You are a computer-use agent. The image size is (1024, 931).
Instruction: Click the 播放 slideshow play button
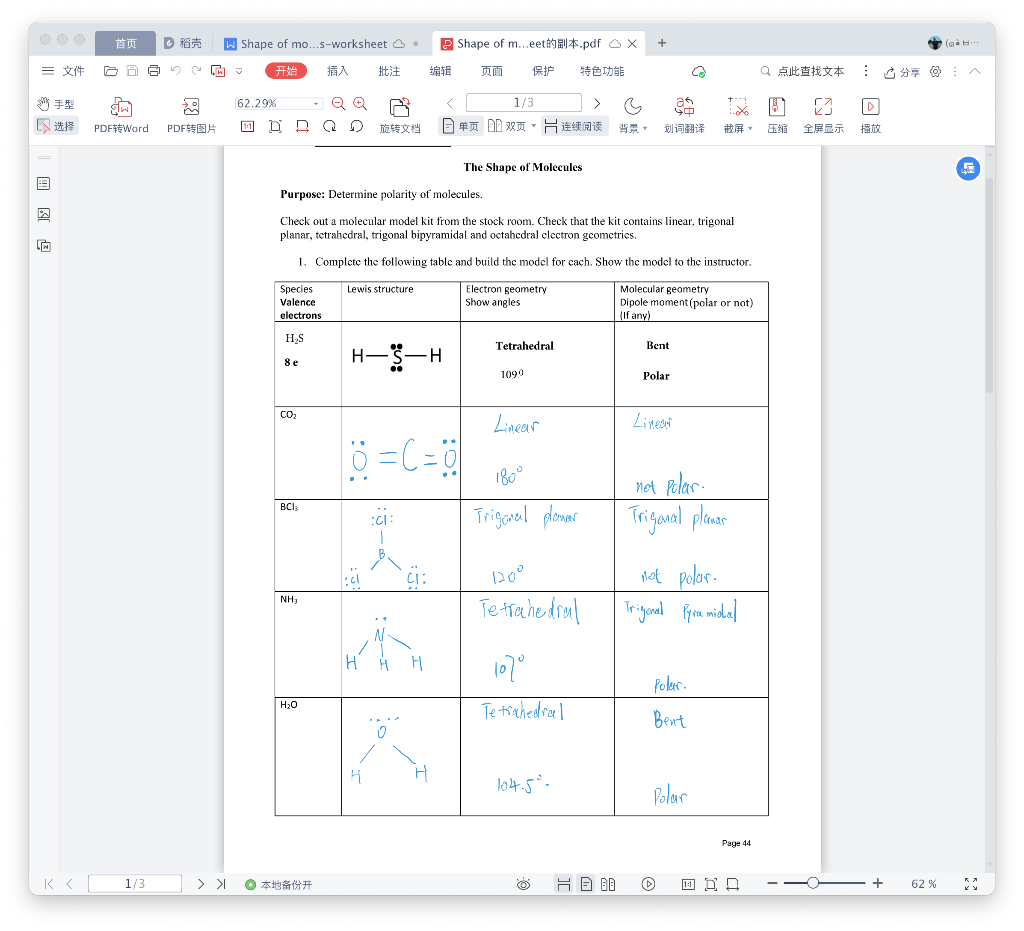pos(871,115)
